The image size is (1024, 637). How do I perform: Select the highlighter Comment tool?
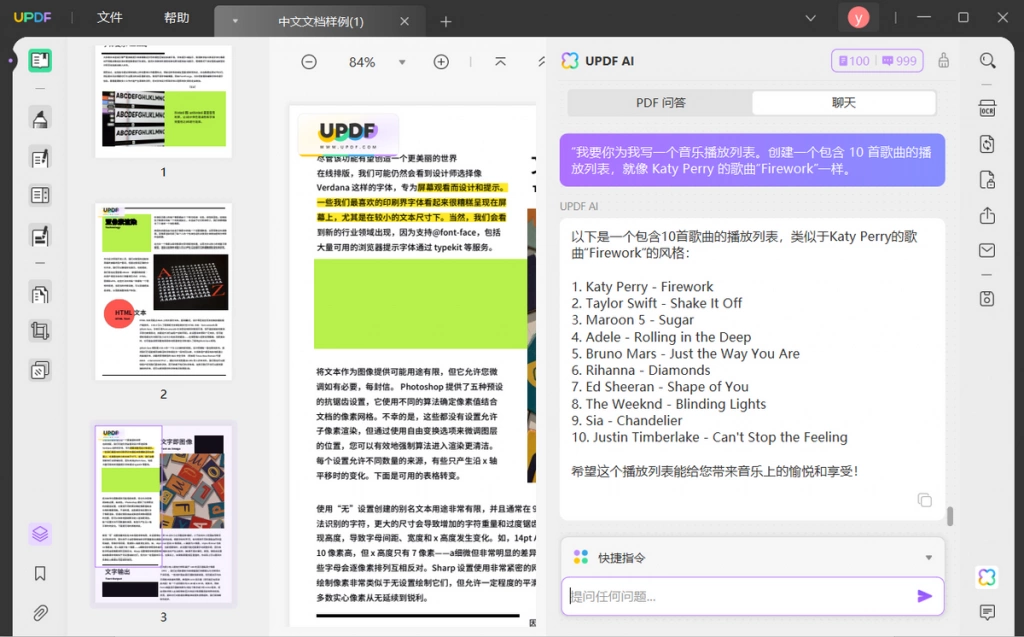pos(40,119)
